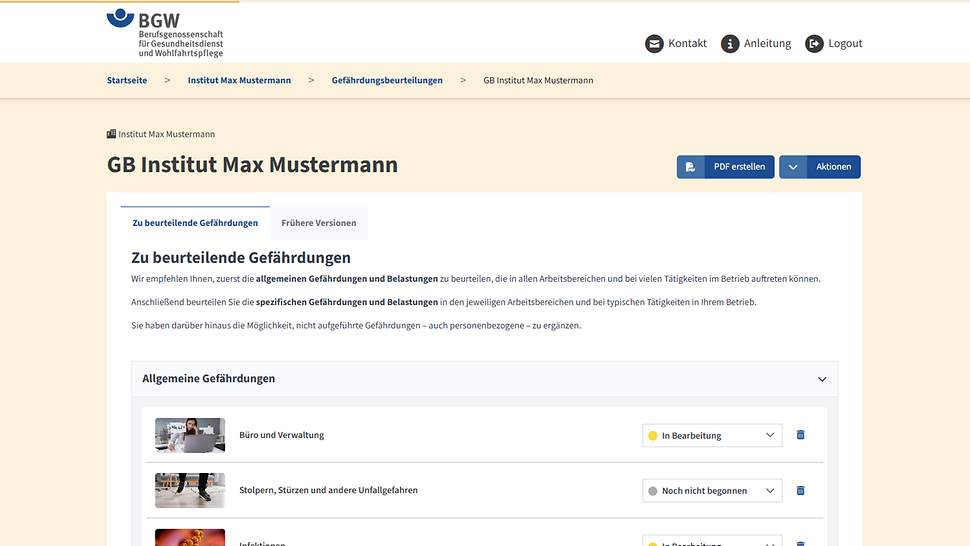The height and width of the screenshot is (546, 970).
Task: Open Noch nicht begonnen status dropdown
Action: point(712,491)
